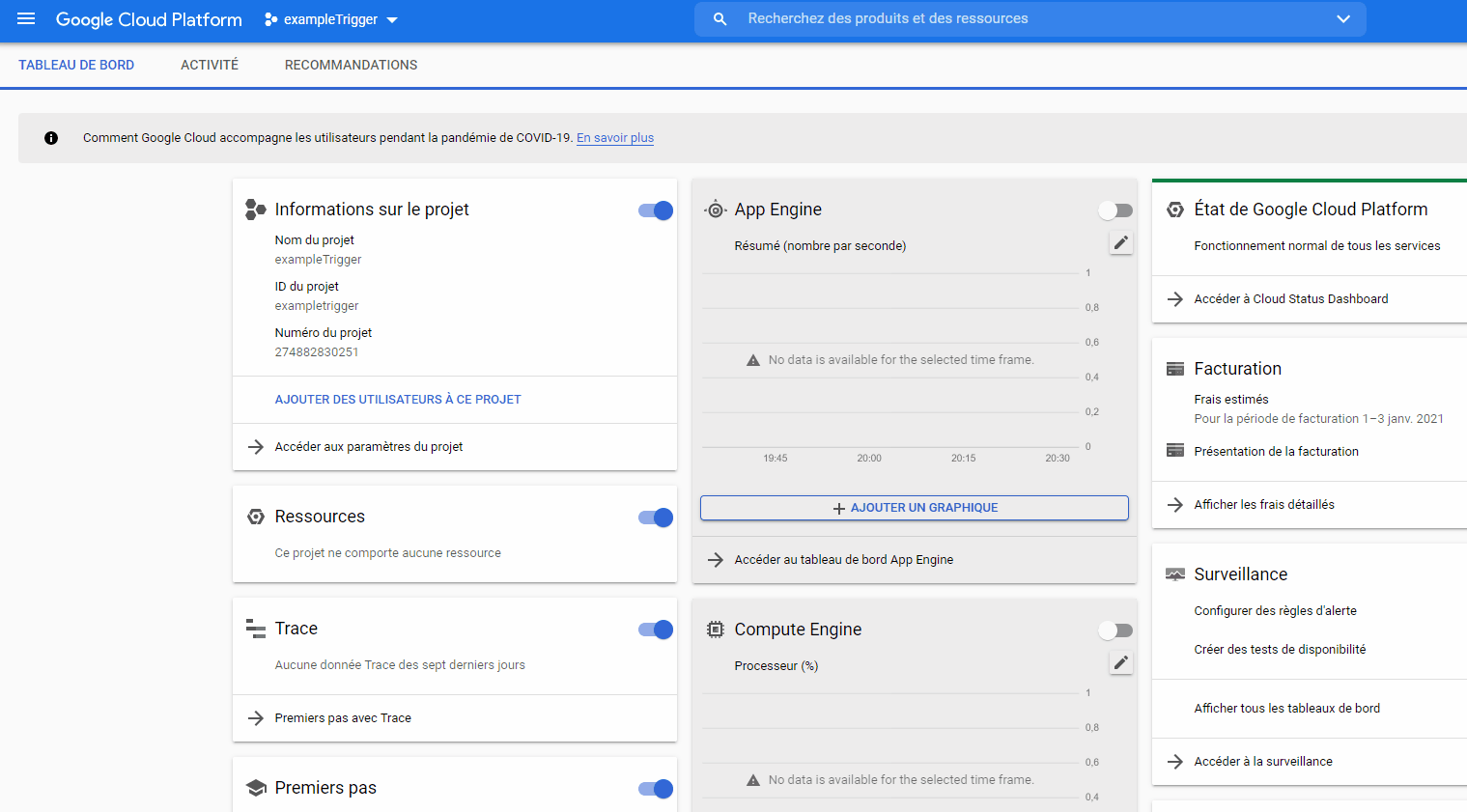
Task: Open Créer des tests de disponibilité
Action: tap(1281, 650)
